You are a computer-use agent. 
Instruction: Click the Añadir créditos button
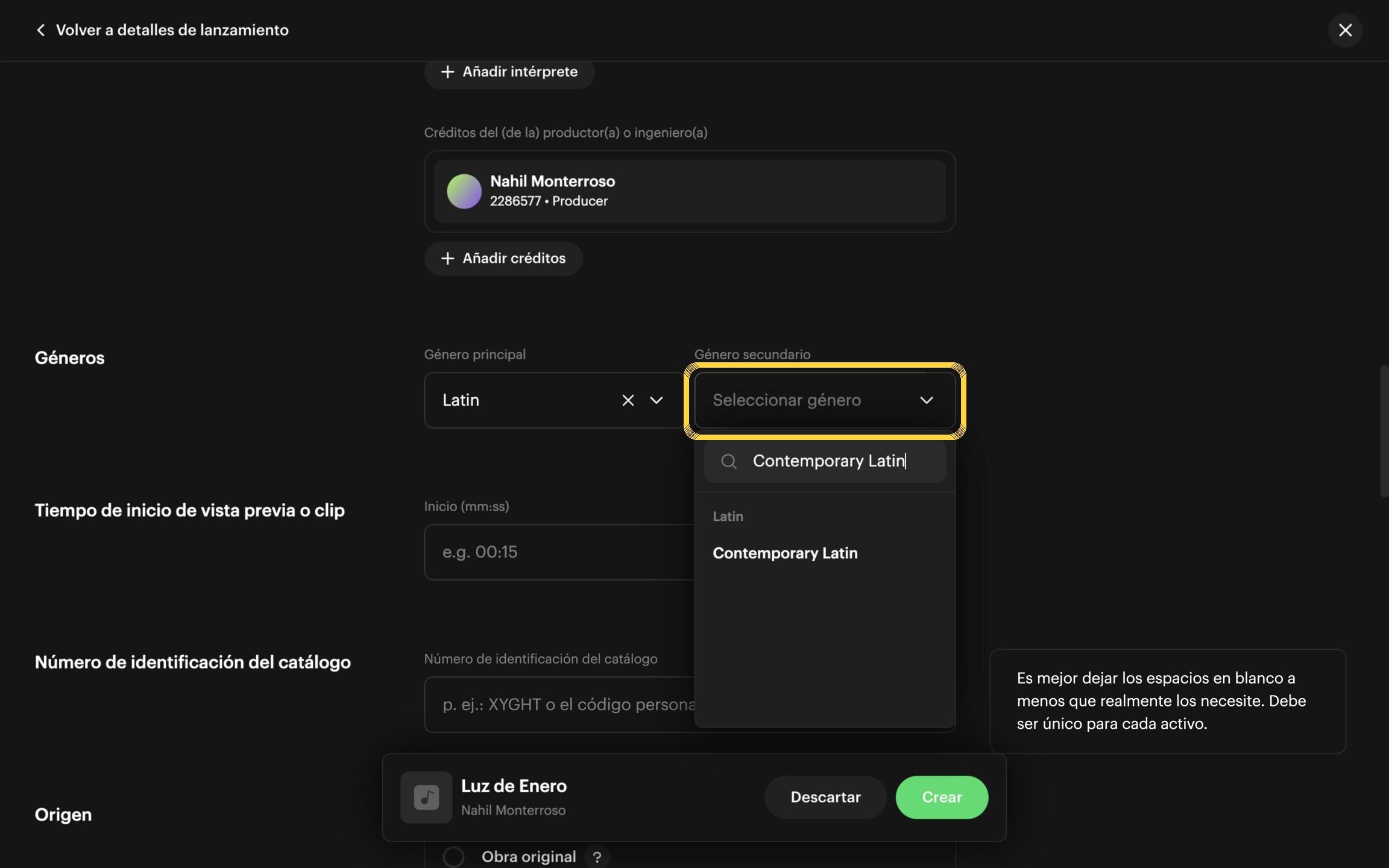click(x=503, y=259)
